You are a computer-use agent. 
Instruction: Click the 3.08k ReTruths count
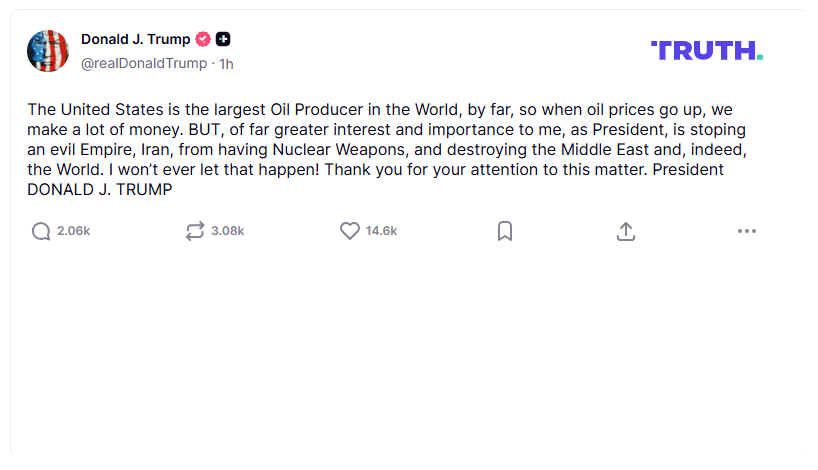coord(227,231)
